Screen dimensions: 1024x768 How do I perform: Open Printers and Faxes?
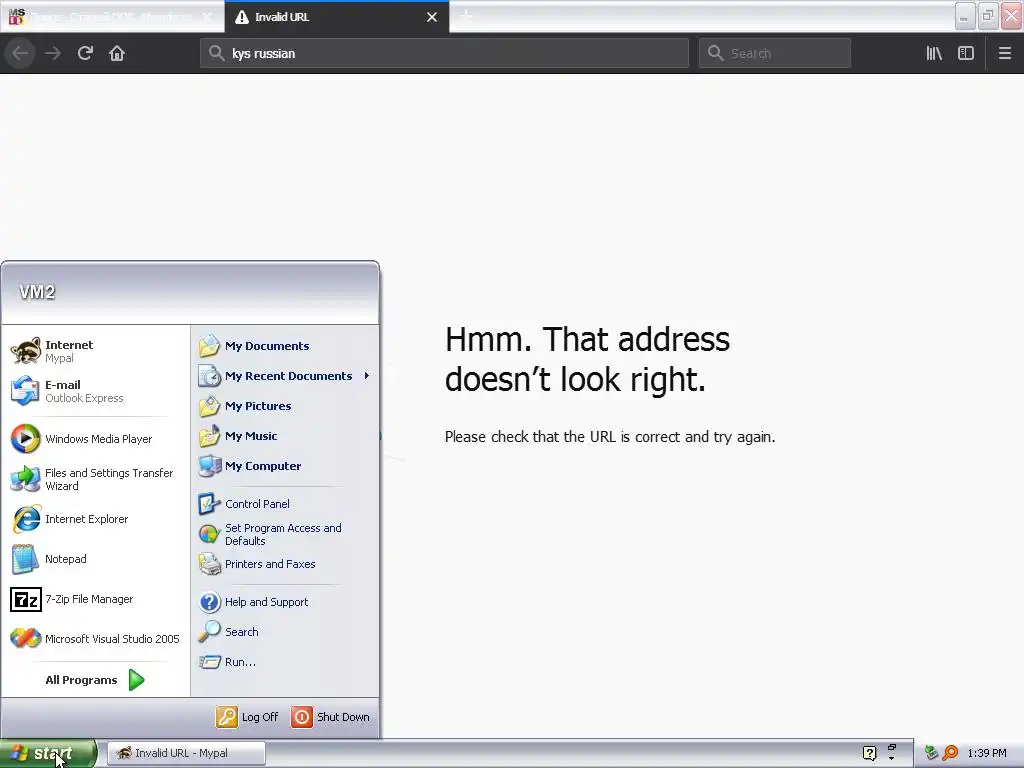[285, 564]
